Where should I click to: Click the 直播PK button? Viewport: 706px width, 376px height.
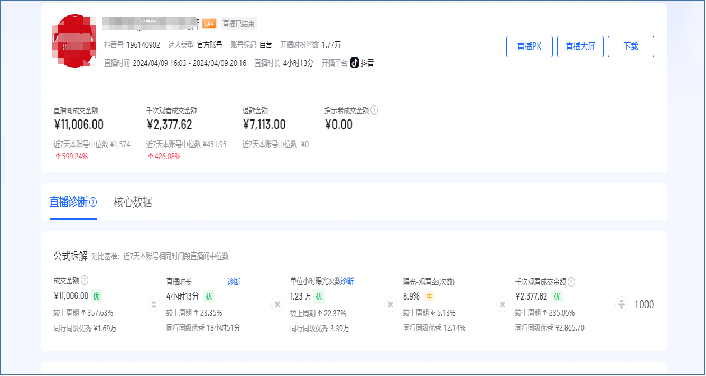point(530,46)
